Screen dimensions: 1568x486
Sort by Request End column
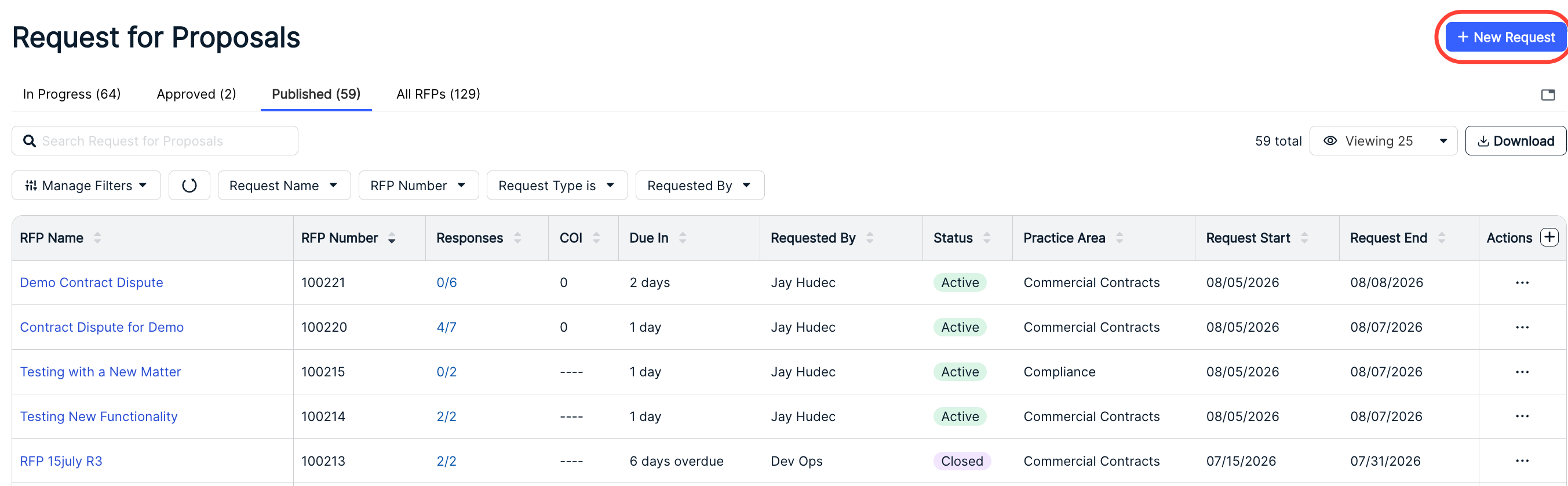1442,238
